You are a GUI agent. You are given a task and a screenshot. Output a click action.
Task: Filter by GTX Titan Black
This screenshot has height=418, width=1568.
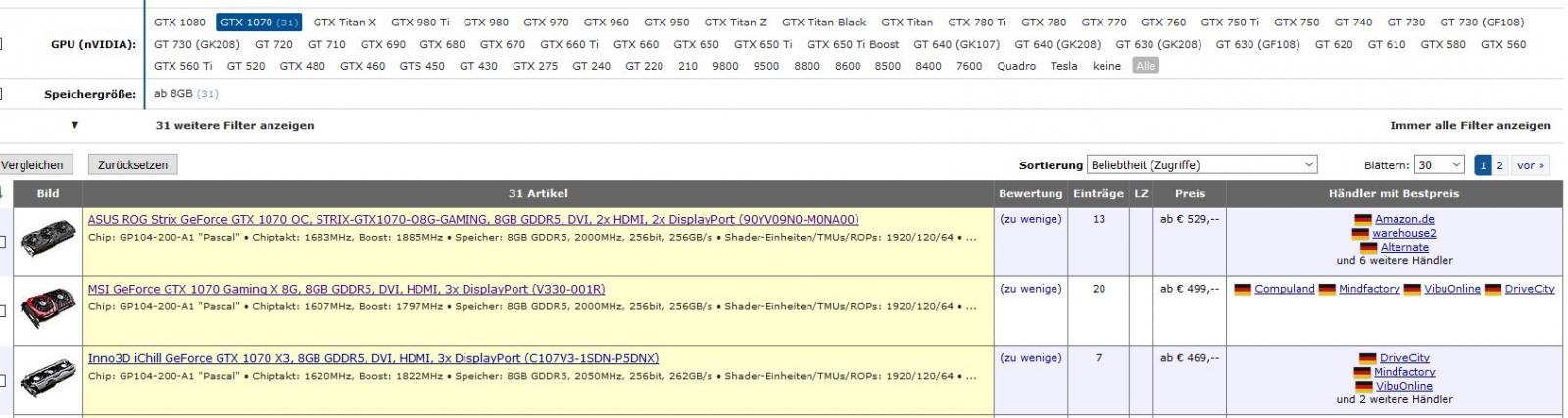coord(824,23)
